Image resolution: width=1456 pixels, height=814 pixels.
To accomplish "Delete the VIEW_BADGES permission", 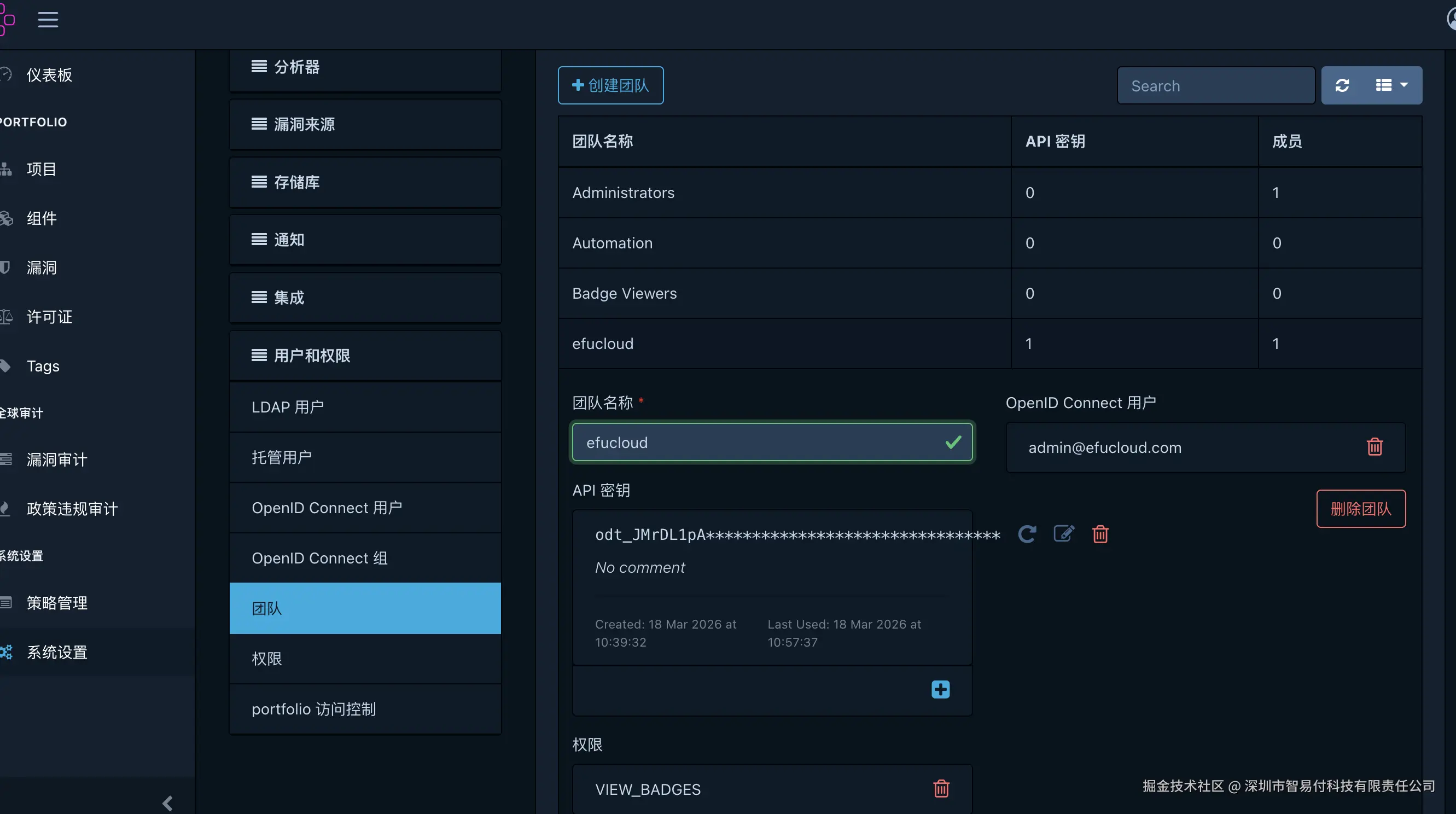I will (x=941, y=789).
